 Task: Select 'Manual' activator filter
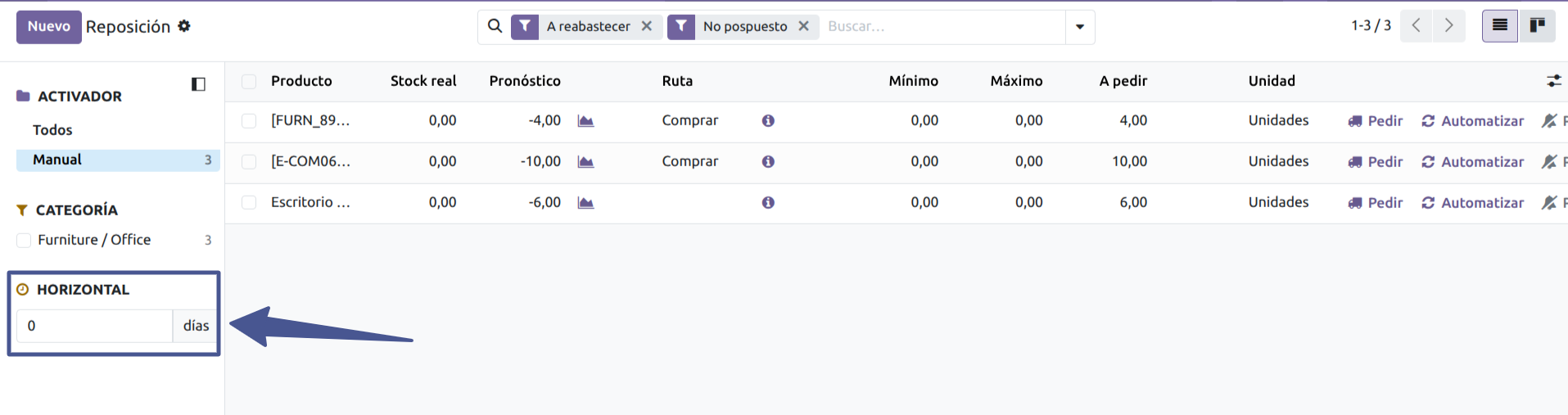[57, 160]
